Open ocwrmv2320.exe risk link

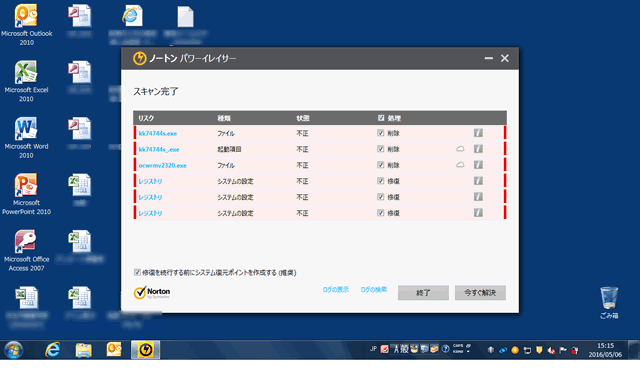(162, 165)
